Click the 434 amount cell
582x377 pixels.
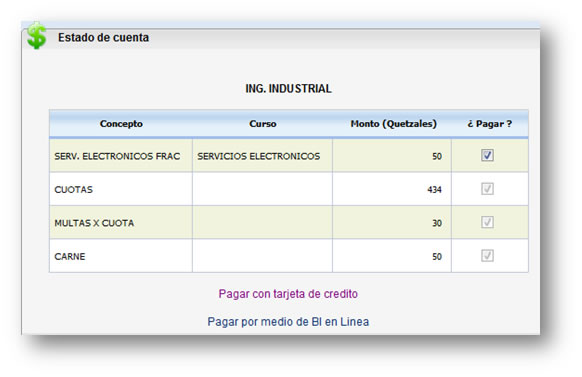pos(392,189)
